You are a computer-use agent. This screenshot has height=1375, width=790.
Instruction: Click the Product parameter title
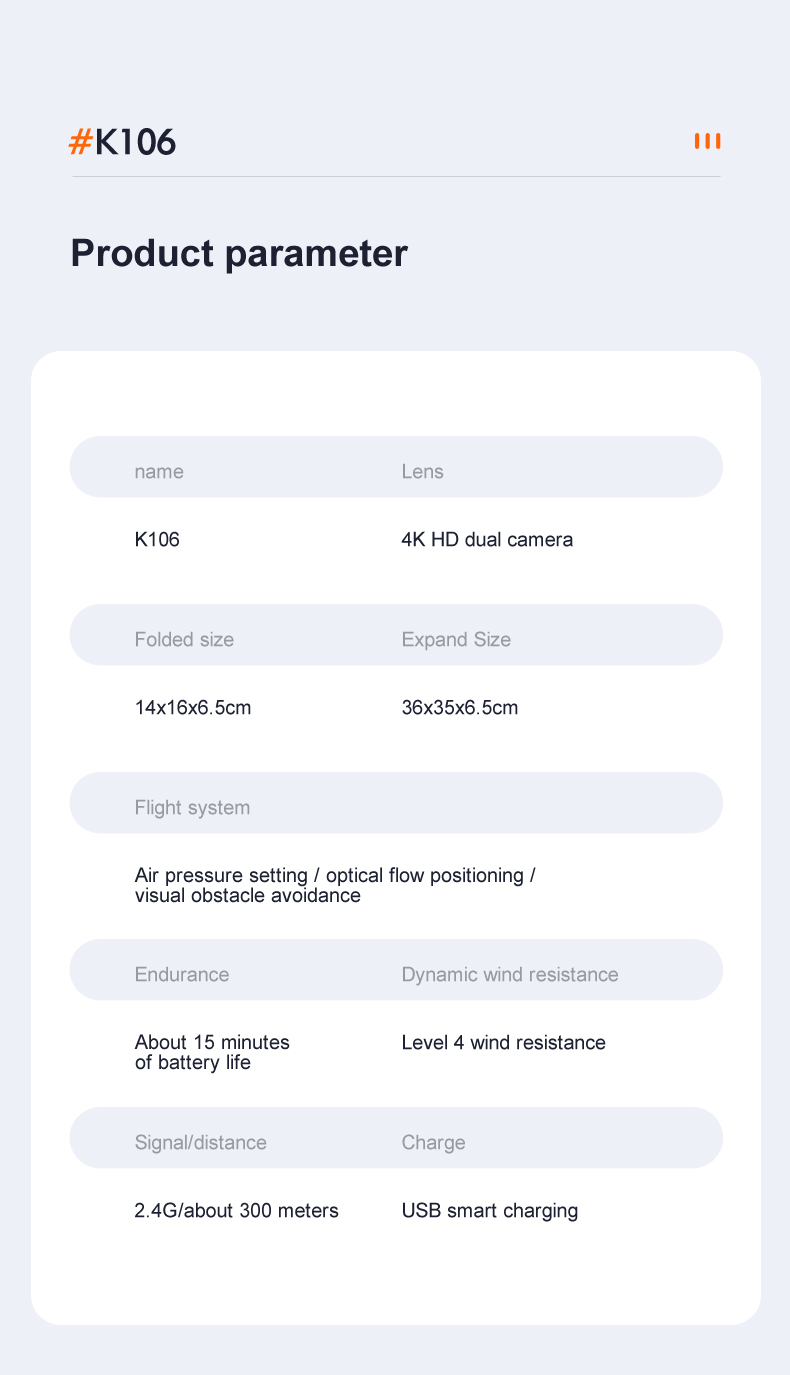click(x=239, y=253)
